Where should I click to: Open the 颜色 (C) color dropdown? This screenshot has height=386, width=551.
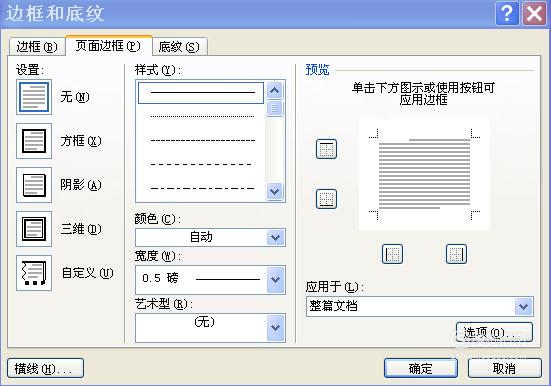click(276, 238)
